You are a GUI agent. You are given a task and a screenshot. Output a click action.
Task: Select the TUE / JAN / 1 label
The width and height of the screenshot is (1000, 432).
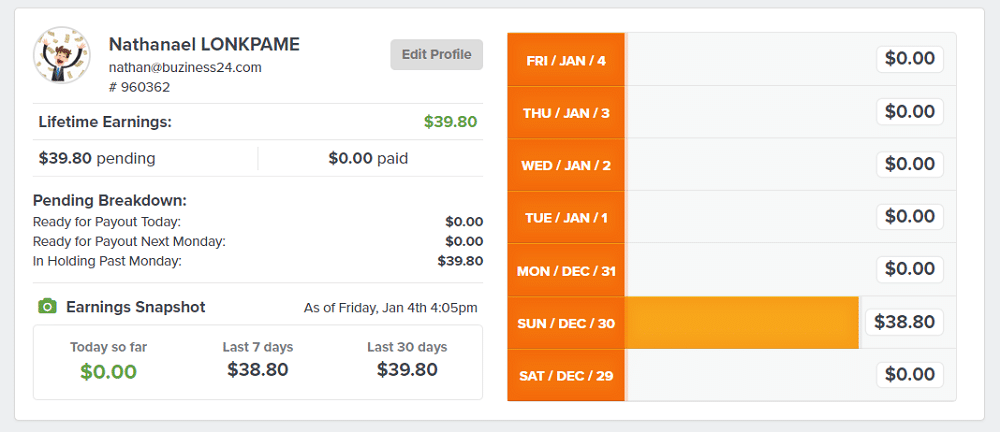click(566, 218)
